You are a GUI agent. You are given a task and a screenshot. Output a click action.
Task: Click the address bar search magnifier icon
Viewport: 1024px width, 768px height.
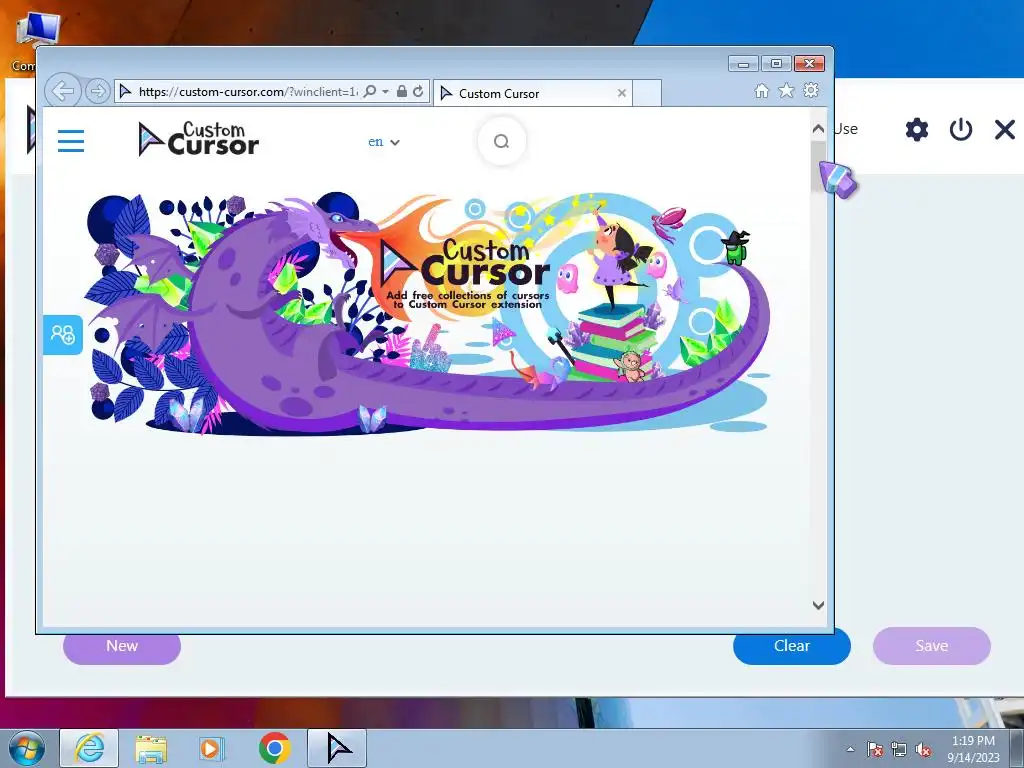click(370, 91)
